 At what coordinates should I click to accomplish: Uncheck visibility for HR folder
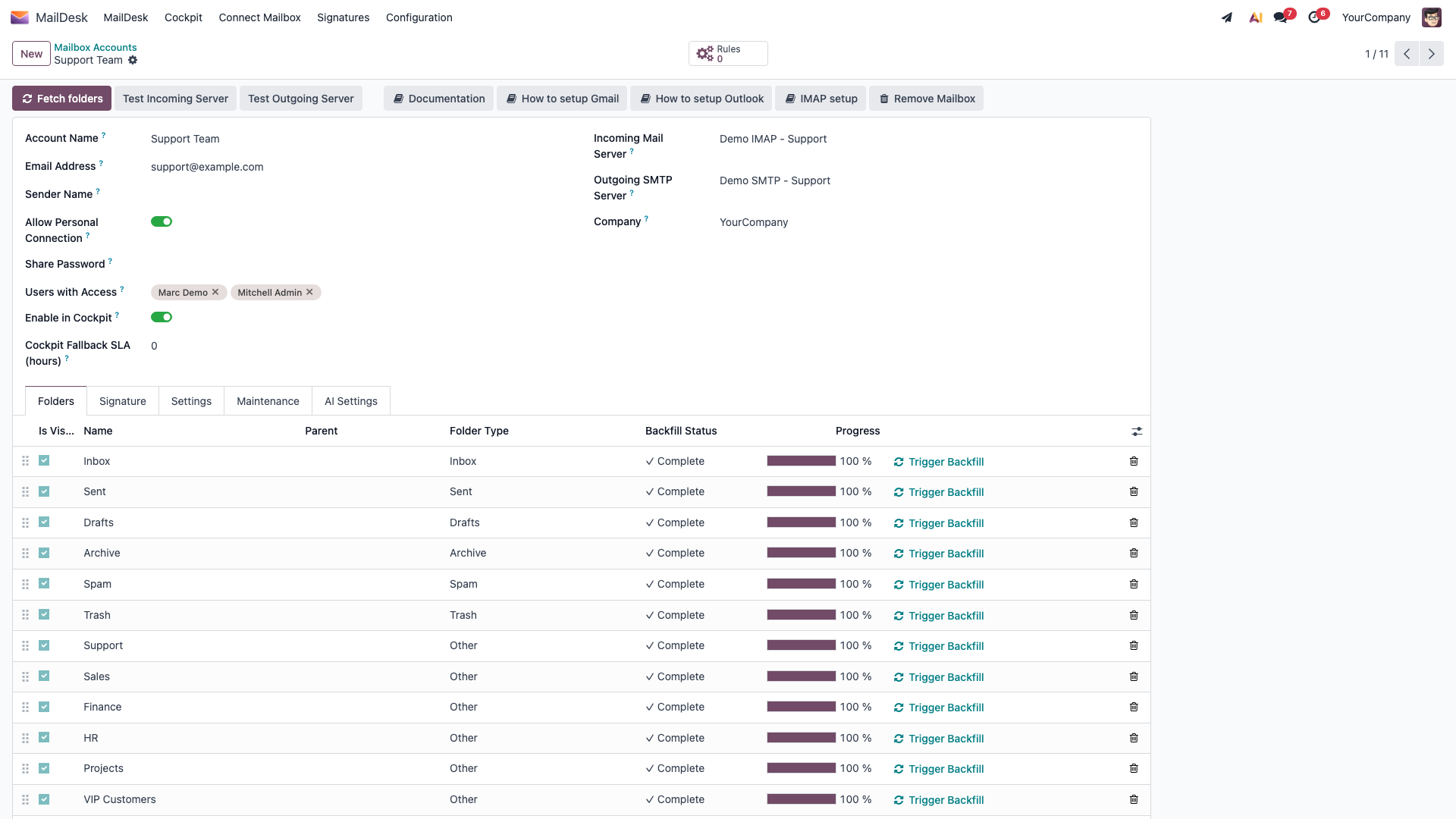[x=44, y=737]
